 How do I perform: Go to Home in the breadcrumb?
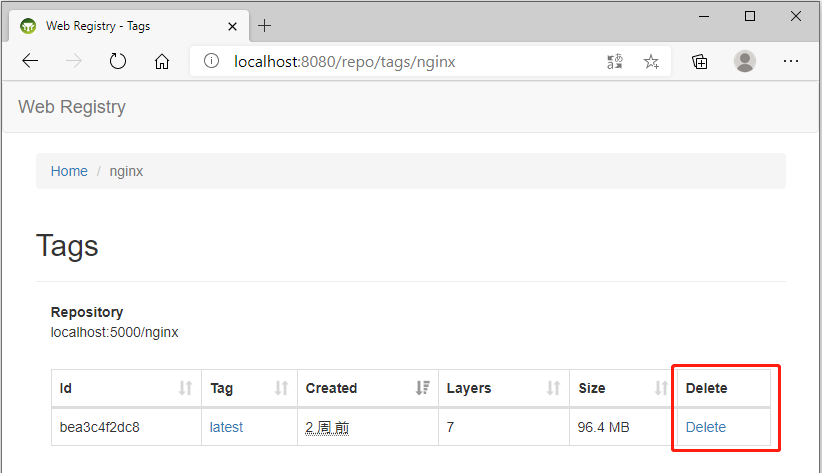(69, 171)
